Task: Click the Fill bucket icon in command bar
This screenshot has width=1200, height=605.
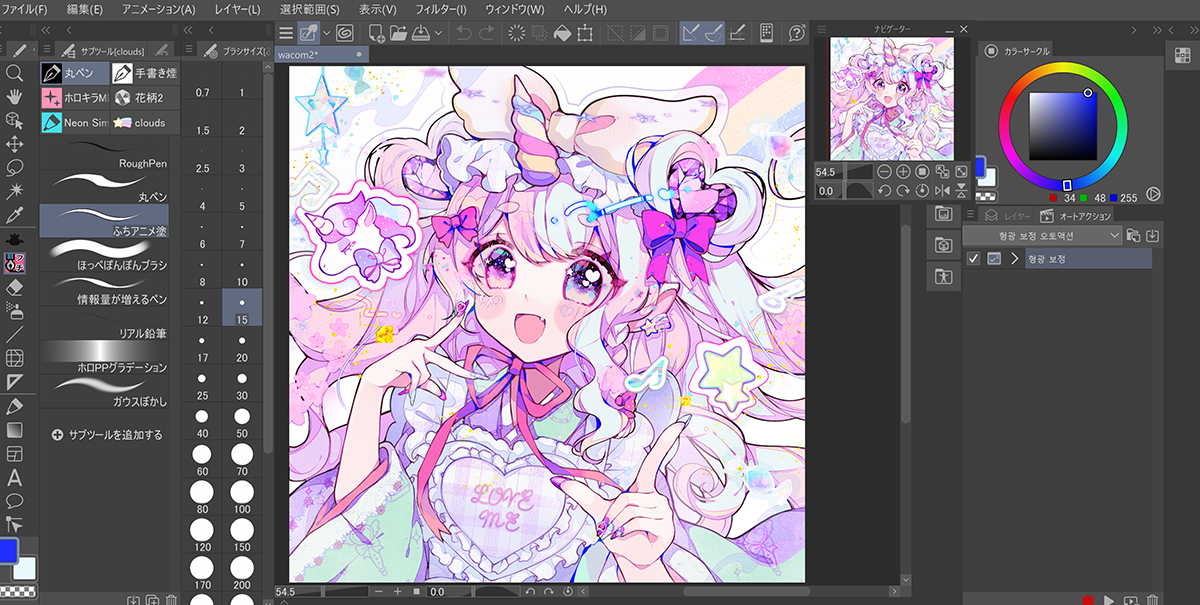Action: pyautogui.click(x=562, y=33)
